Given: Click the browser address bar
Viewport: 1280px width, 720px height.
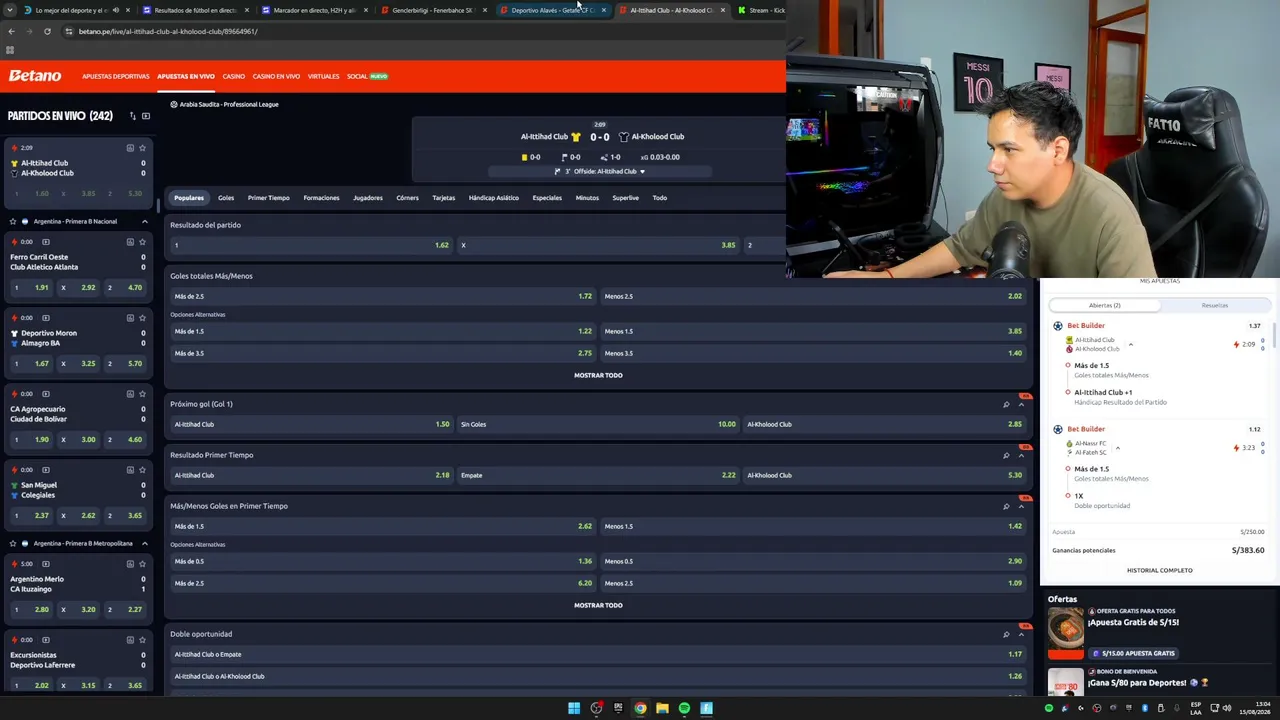Looking at the screenshot, I should point(420,31).
